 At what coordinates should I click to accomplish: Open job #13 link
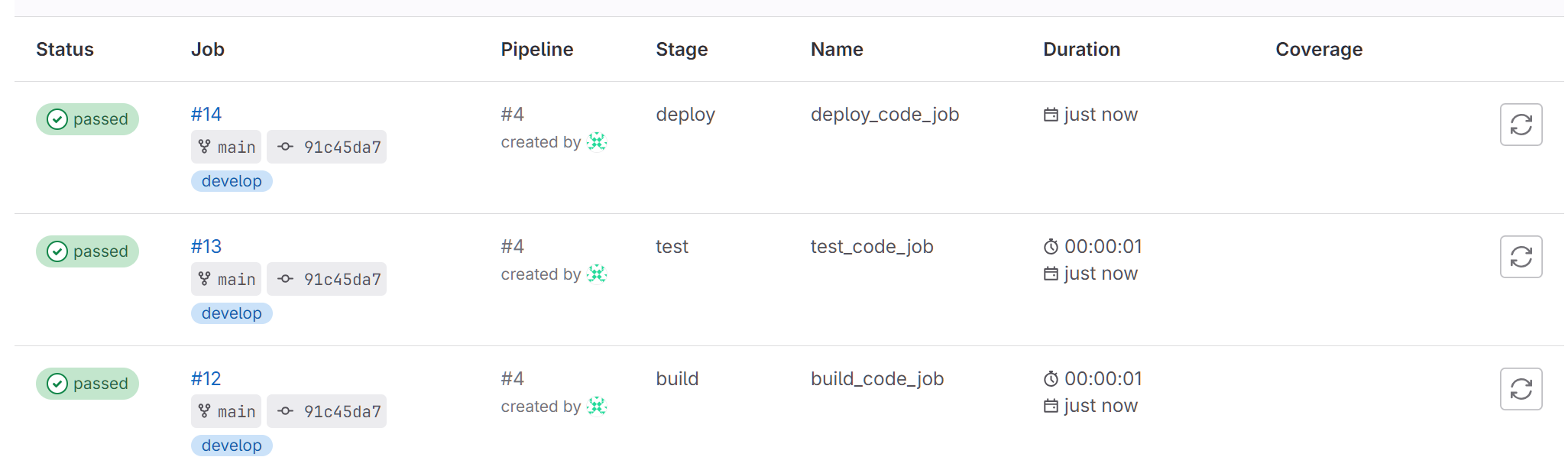206,247
